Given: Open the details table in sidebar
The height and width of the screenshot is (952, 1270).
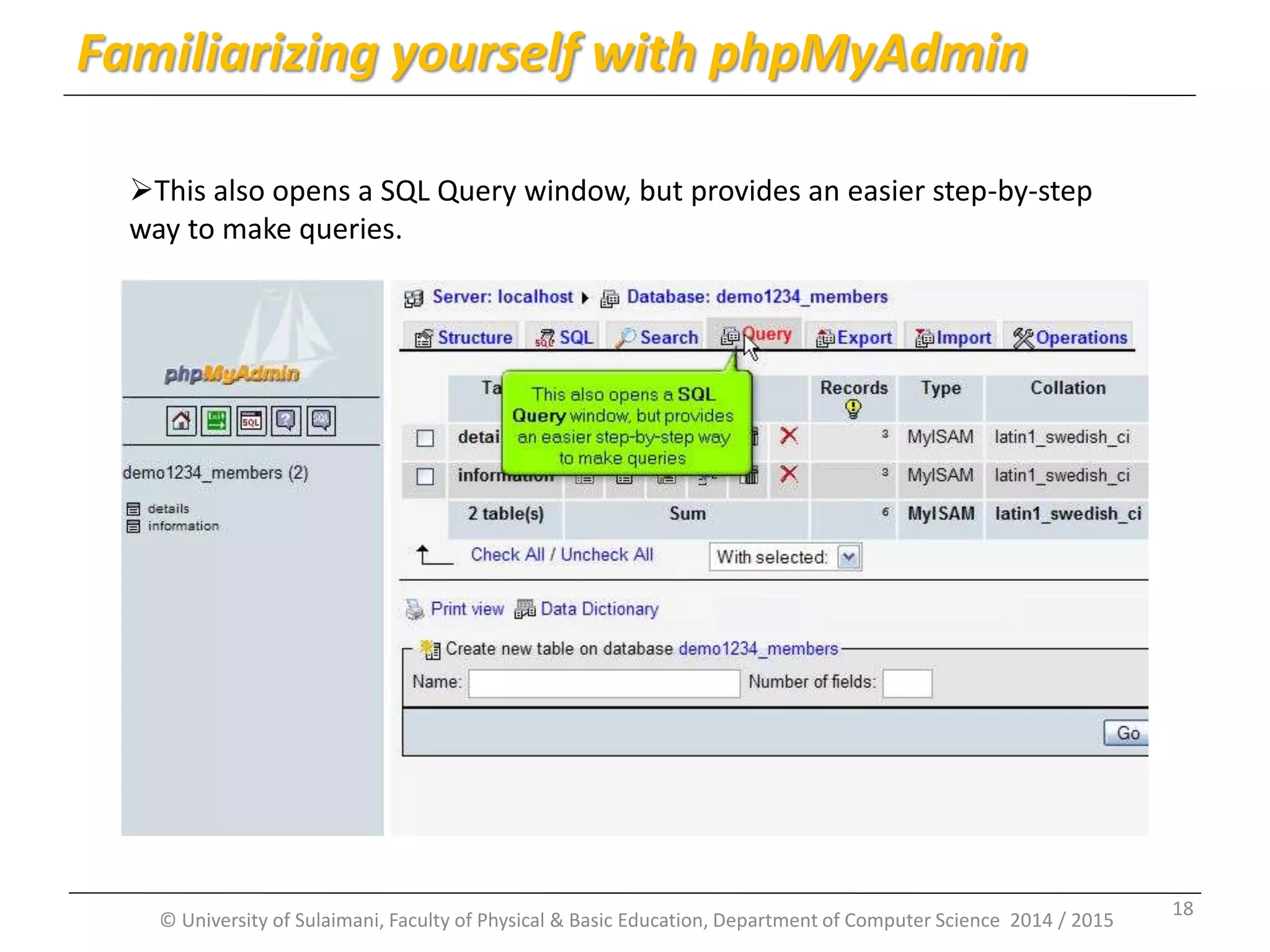Looking at the screenshot, I should click(x=168, y=509).
